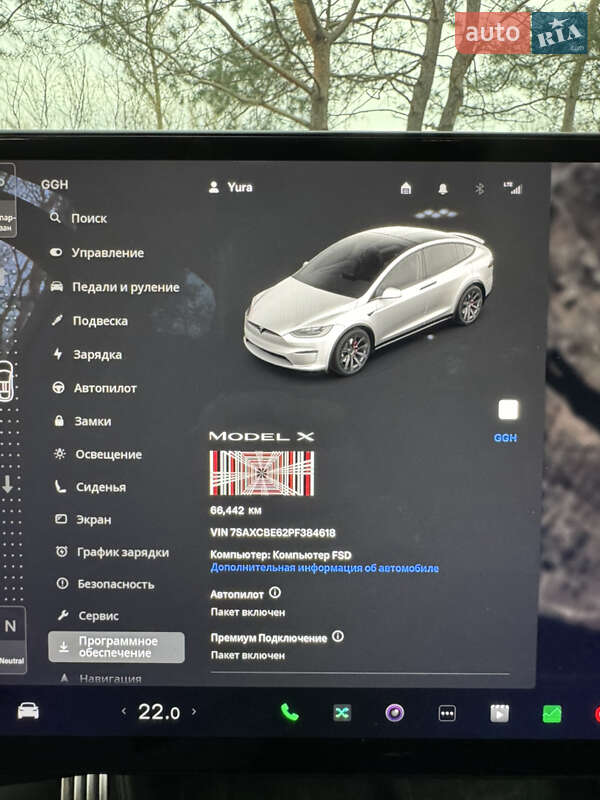Open the Поиск search menu item
Viewport: 600px width, 800px height.
(78, 218)
